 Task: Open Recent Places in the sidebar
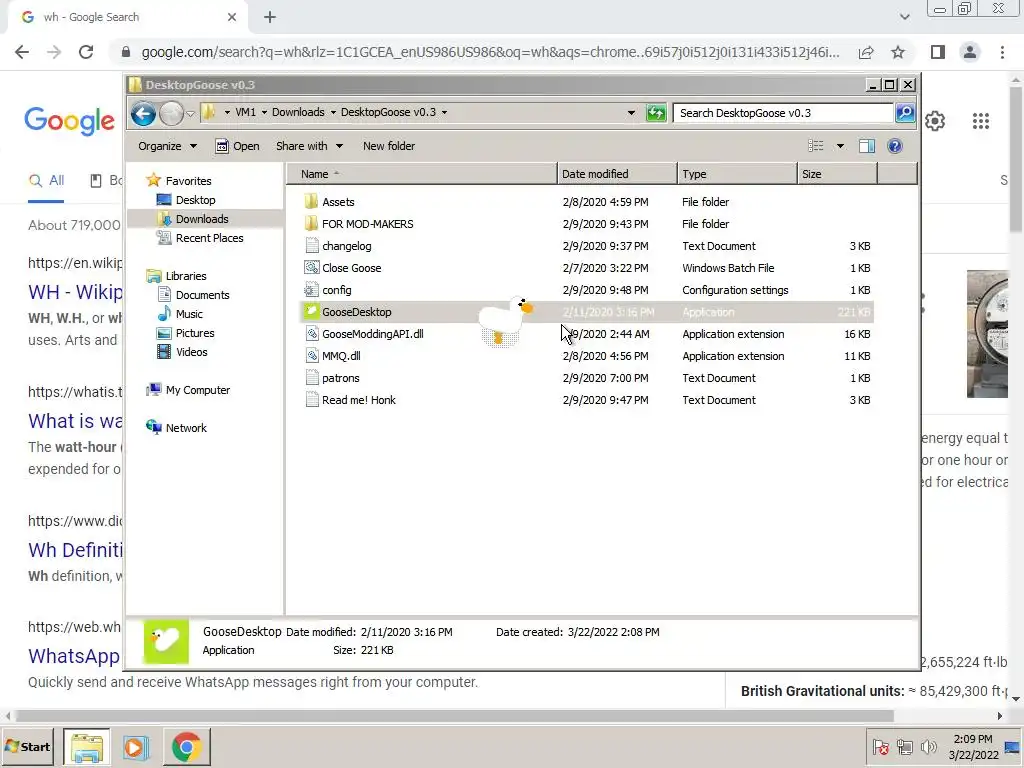coord(209,238)
